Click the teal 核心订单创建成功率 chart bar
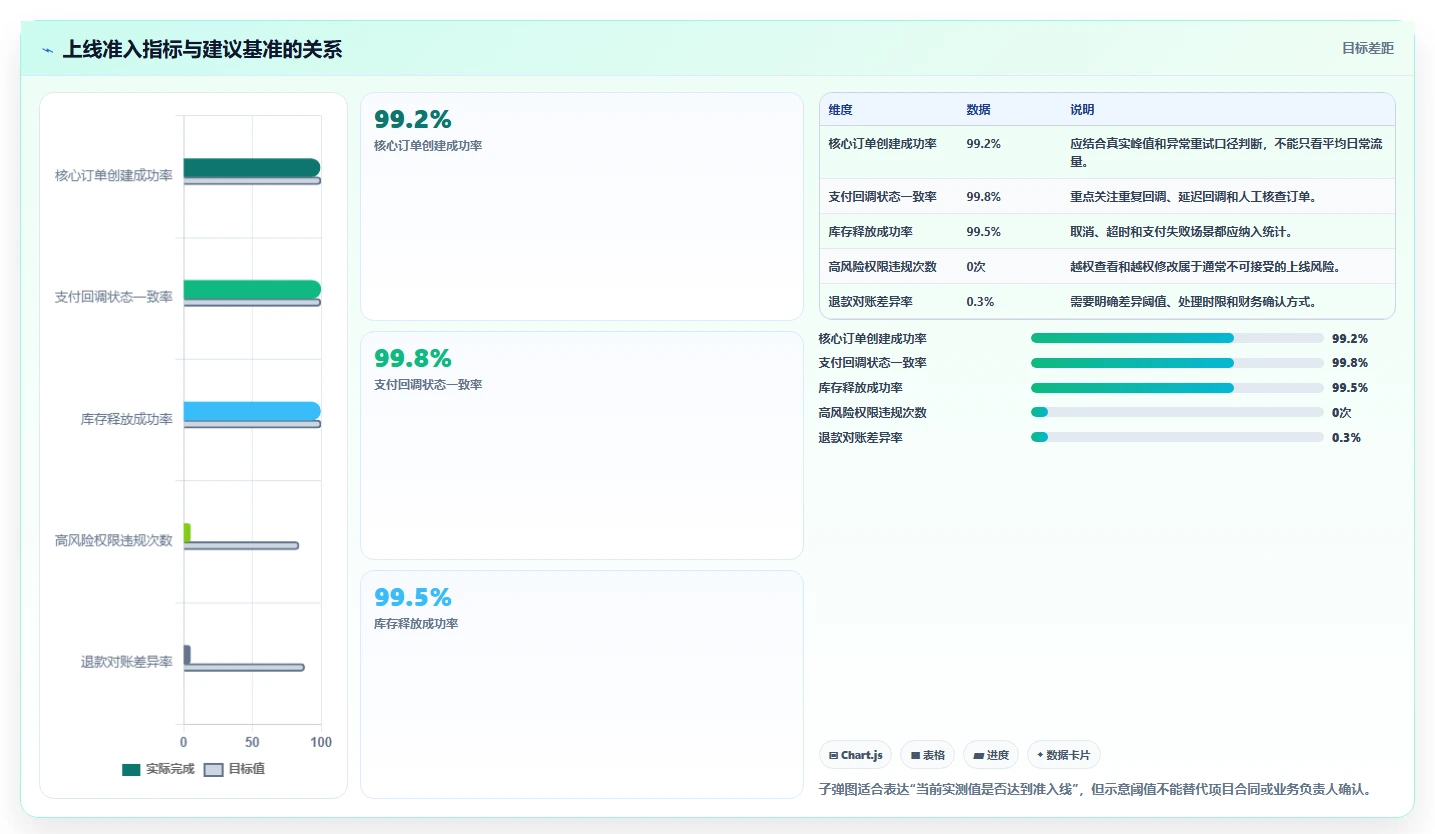 coord(251,167)
